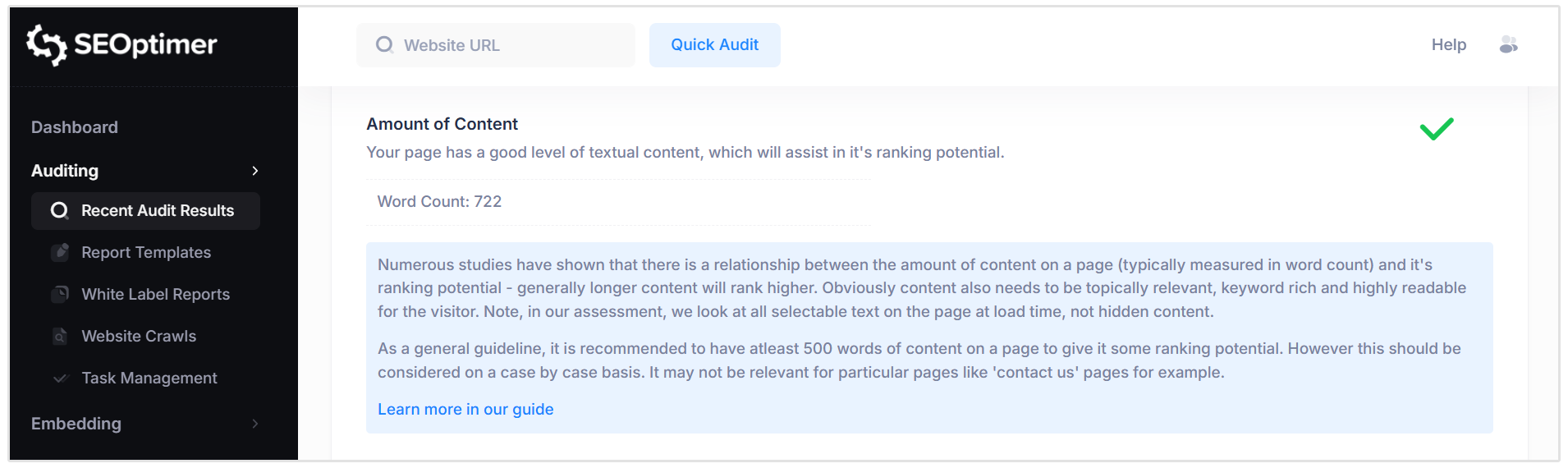Screen dimensions: 1568x468
Task: Expand the Auditing section chevron
Action: [x=255, y=171]
